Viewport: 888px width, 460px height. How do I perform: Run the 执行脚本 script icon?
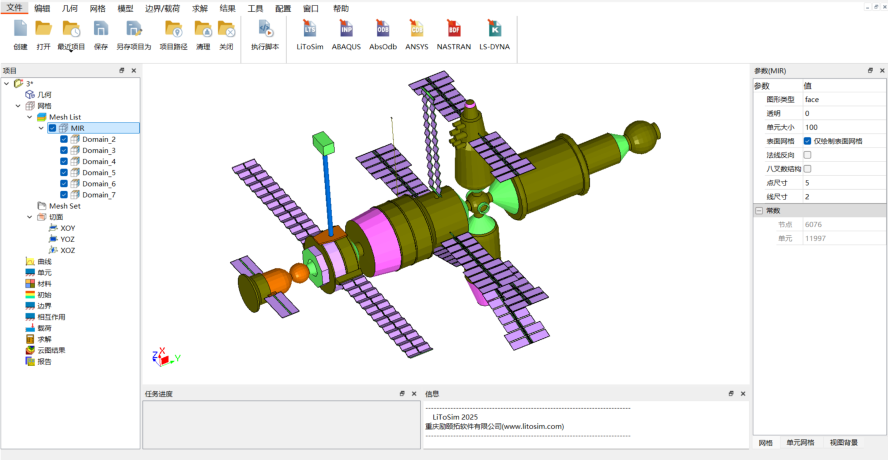[x=265, y=29]
